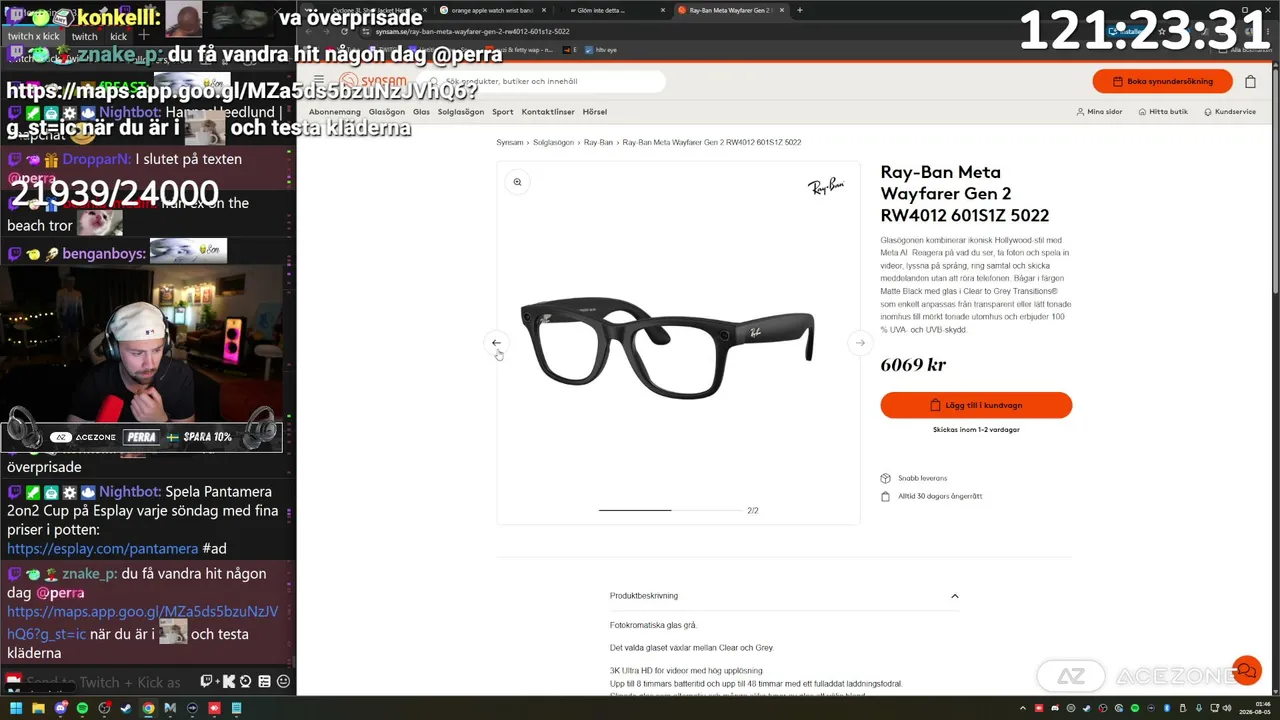
Task: Open the Glasögon menu
Action: click(x=387, y=112)
